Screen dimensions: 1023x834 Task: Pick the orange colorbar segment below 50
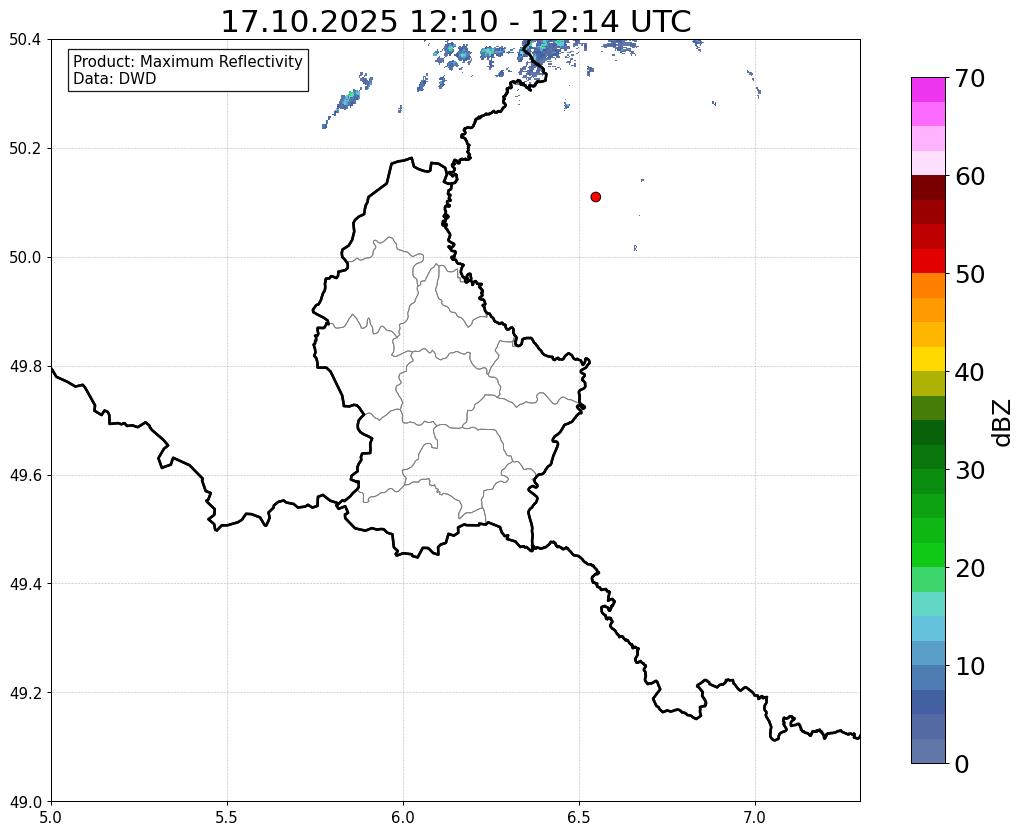tap(928, 286)
